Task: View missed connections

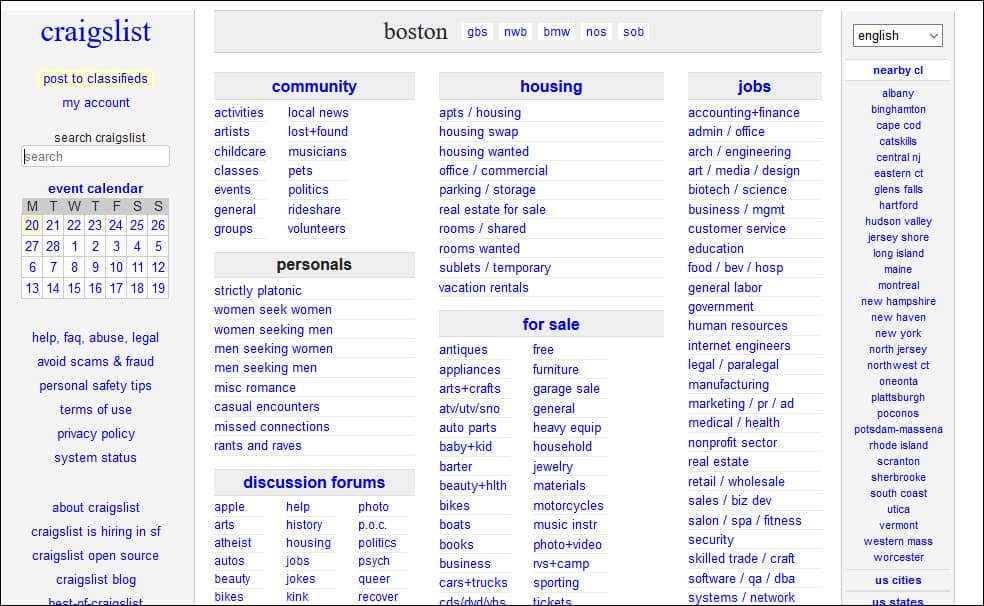Action: coord(271,427)
